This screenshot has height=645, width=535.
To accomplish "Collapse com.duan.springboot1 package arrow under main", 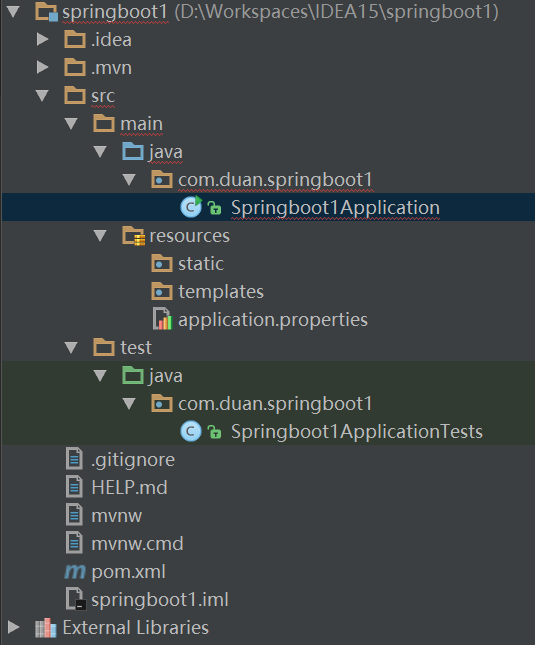I will coord(129,179).
